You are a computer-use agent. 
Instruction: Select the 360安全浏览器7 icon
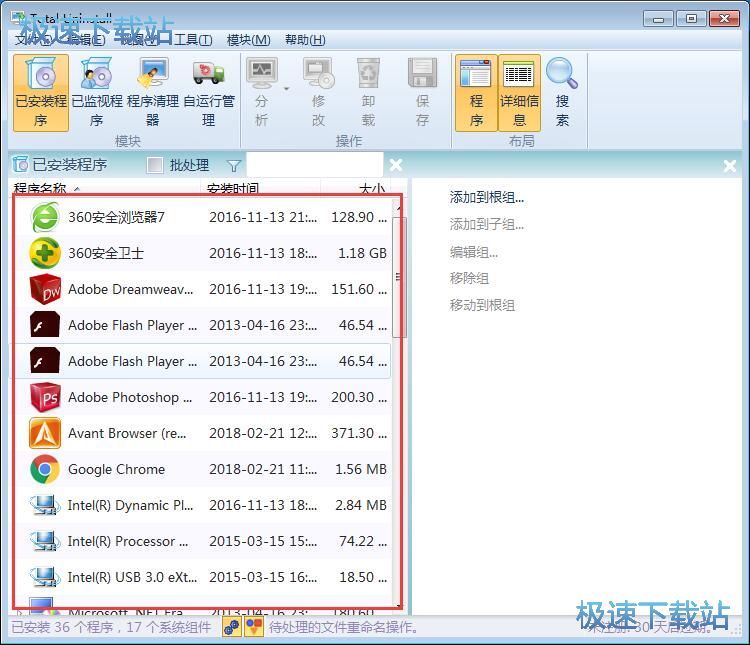(45, 217)
